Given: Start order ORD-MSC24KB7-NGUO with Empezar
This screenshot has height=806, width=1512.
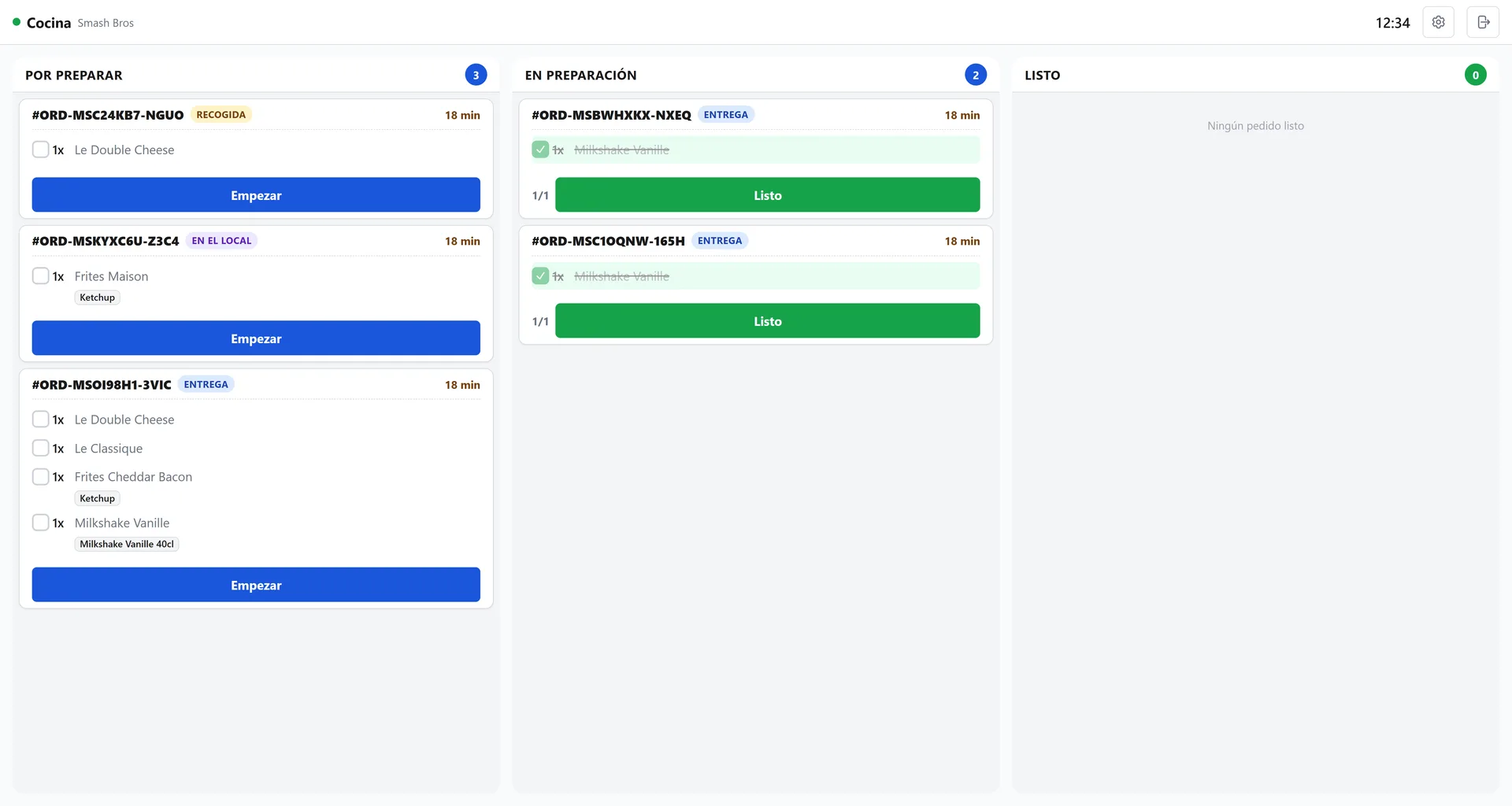Looking at the screenshot, I should click(256, 194).
